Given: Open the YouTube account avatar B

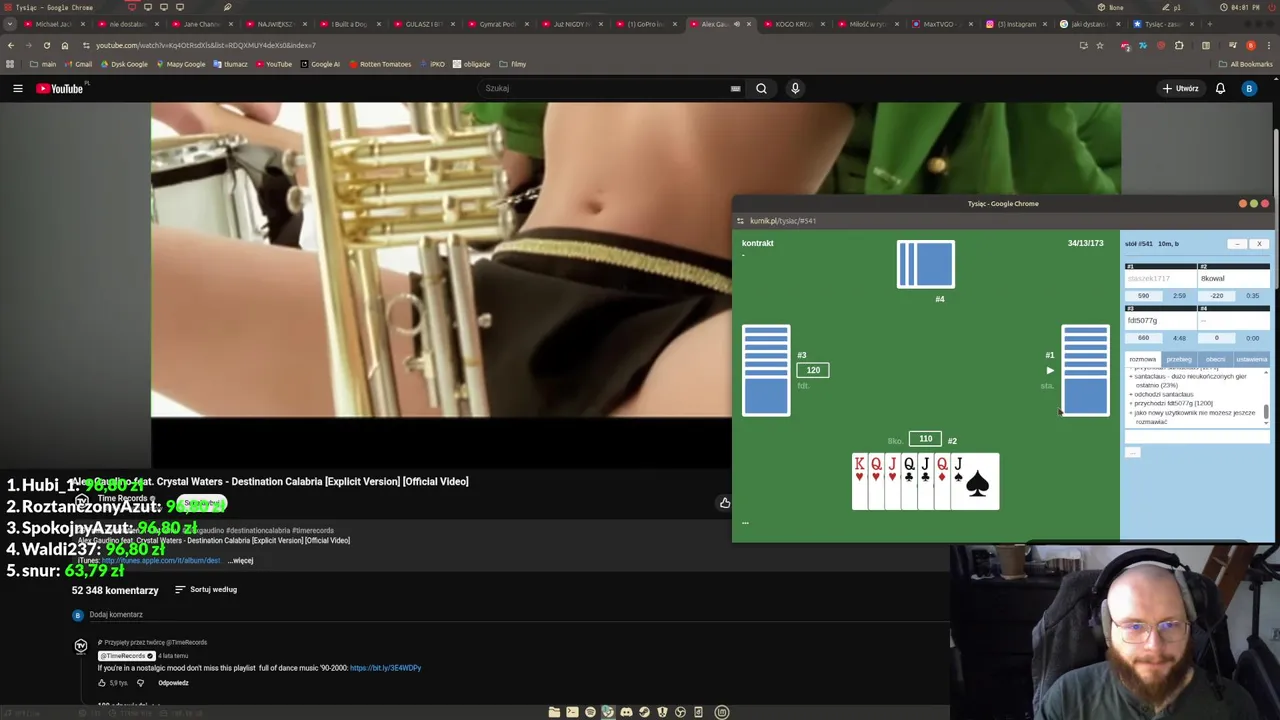Looking at the screenshot, I should [1249, 88].
